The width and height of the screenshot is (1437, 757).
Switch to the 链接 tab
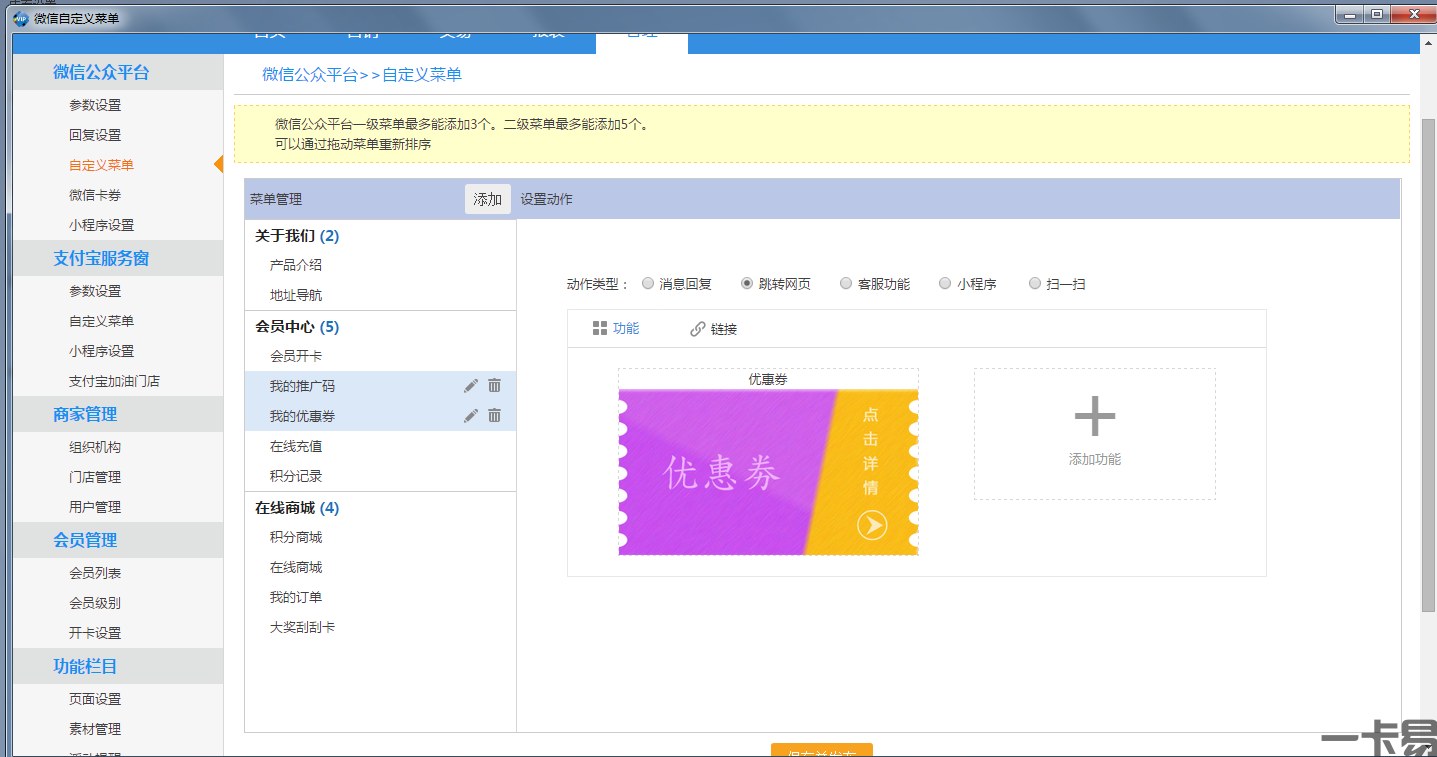pyautogui.click(x=714, y=329)
